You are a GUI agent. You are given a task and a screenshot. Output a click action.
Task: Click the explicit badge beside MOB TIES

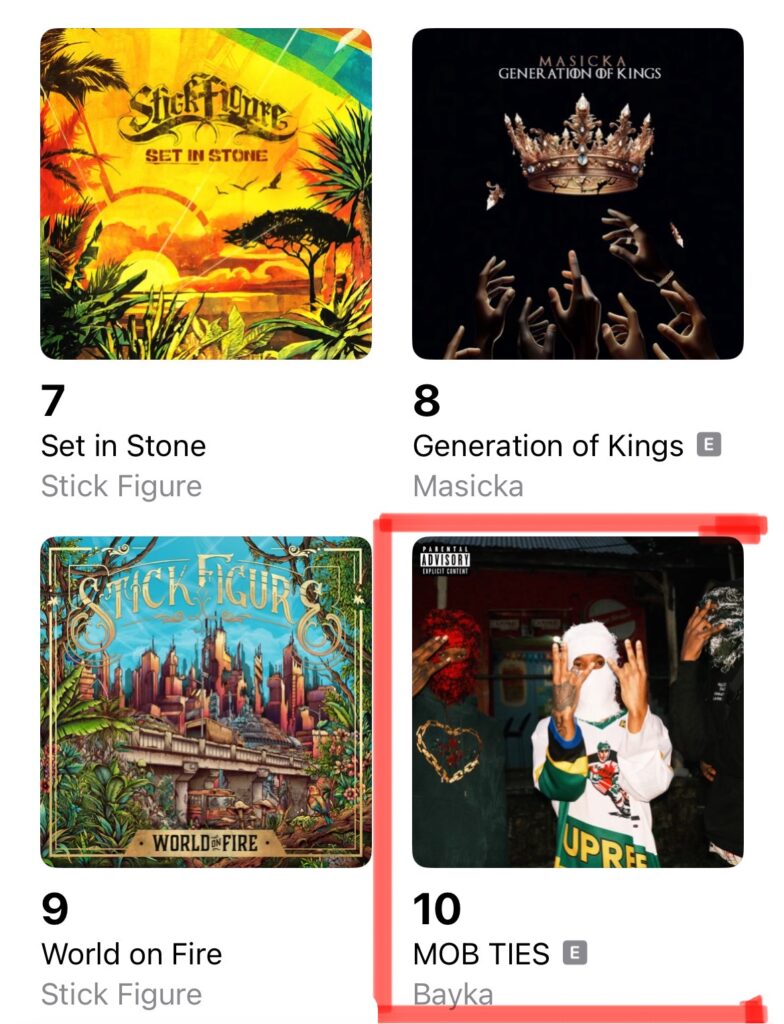575,953
